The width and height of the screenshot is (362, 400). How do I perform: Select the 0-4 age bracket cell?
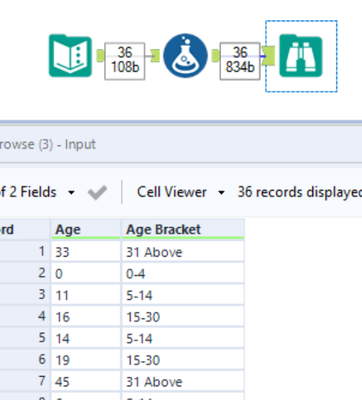tap(183, 274)
